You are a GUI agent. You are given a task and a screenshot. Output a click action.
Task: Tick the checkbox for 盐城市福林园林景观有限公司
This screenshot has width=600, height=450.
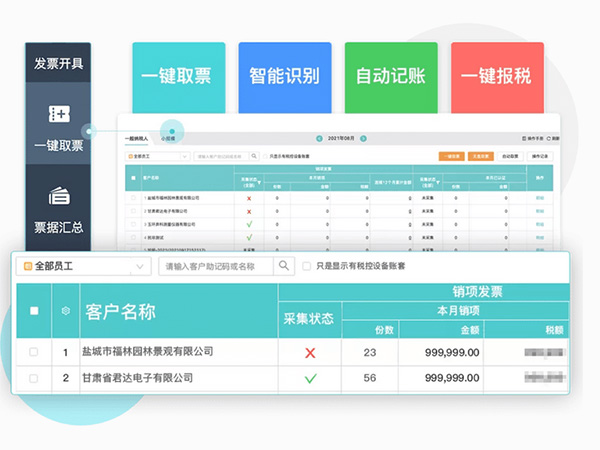34,352
